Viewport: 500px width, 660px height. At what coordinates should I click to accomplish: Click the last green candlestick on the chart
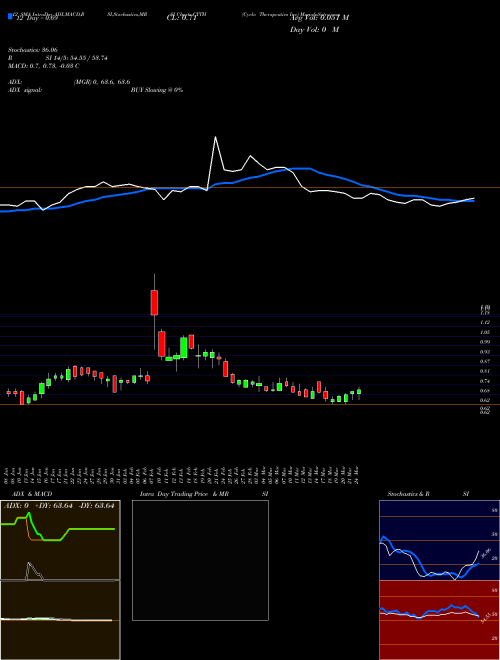359,392
